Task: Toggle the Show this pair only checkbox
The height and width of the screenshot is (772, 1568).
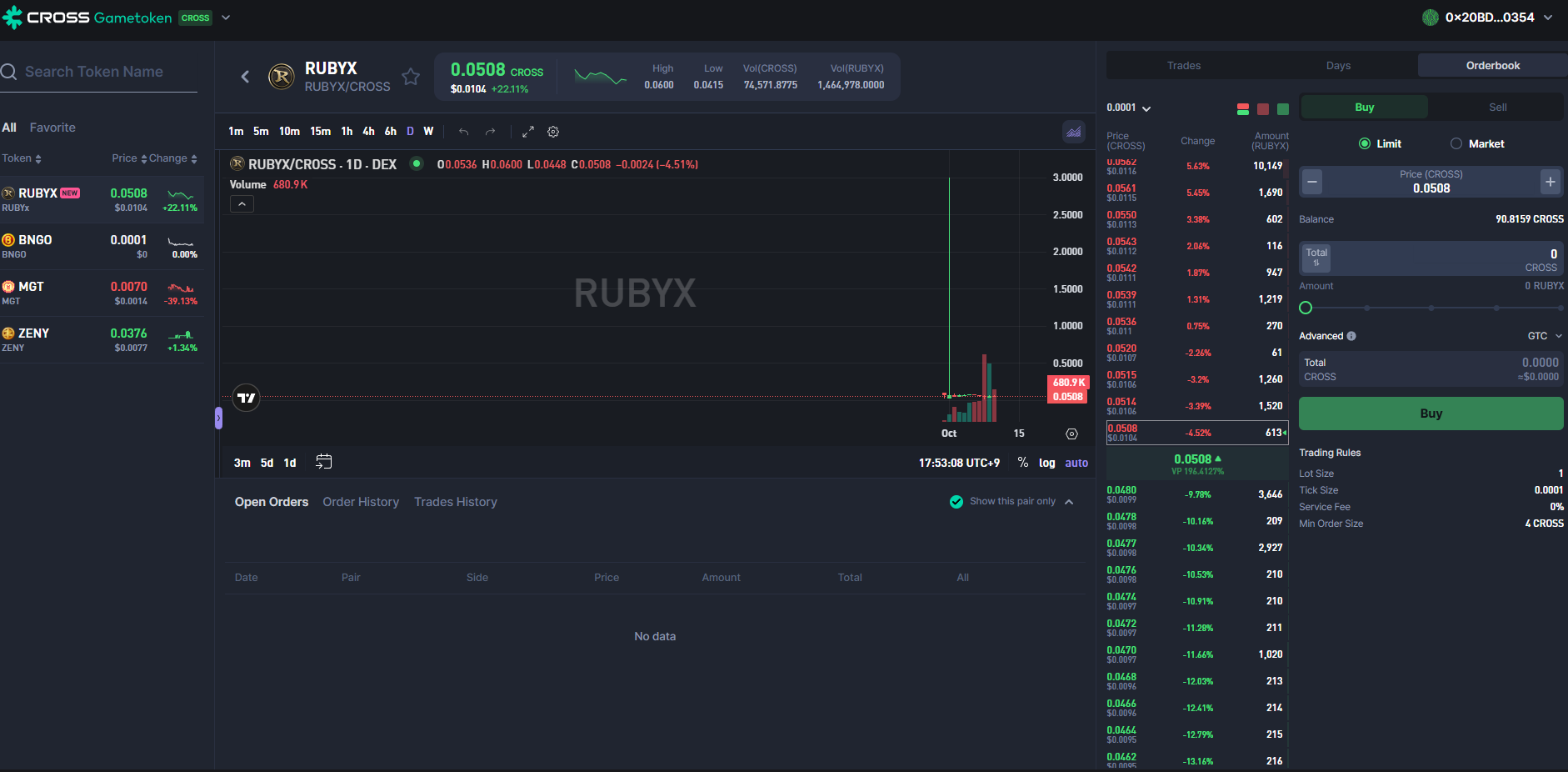Action: [956, 501]
